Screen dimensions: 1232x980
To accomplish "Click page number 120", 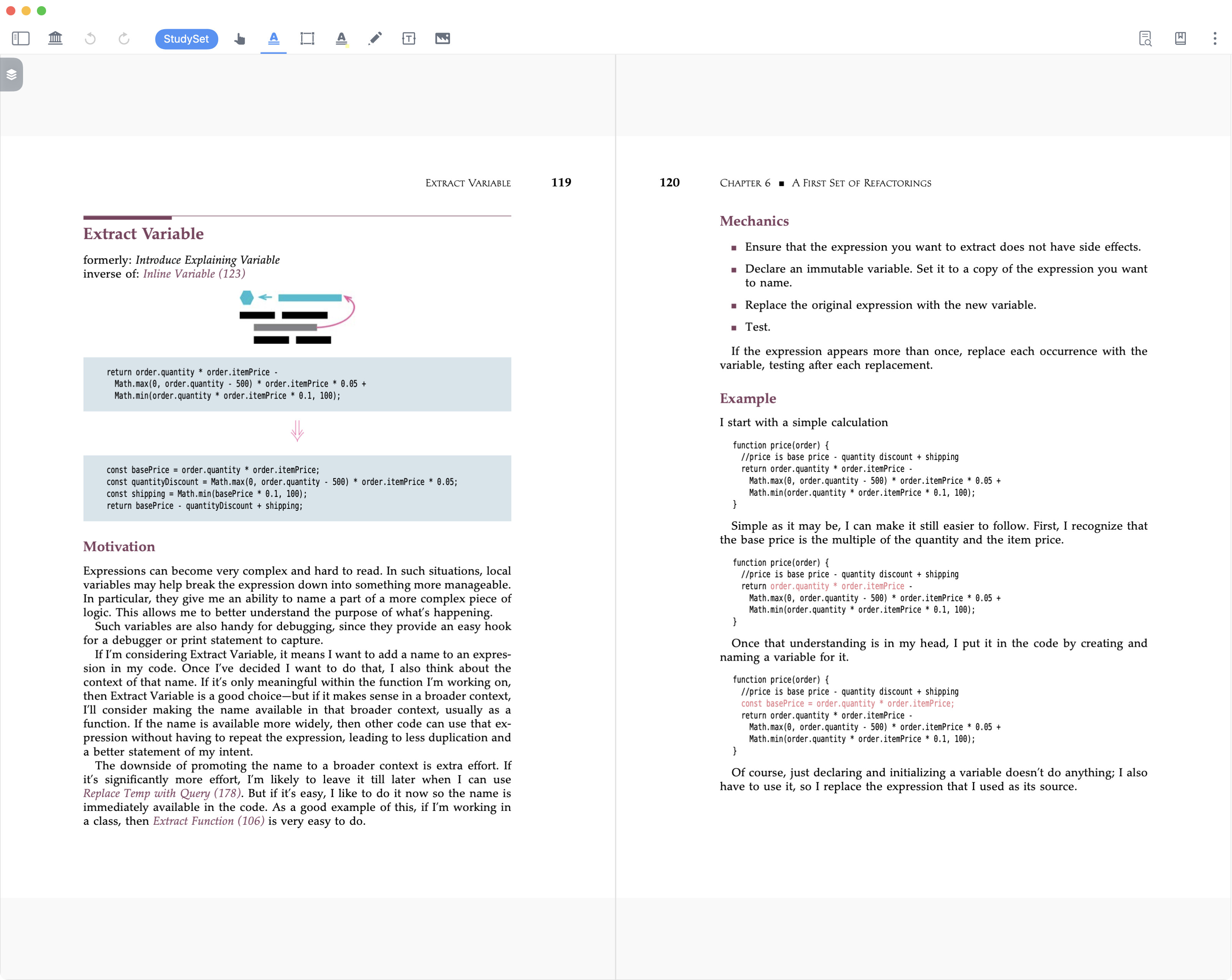I will pyautogui.click(x=670, y=182).
